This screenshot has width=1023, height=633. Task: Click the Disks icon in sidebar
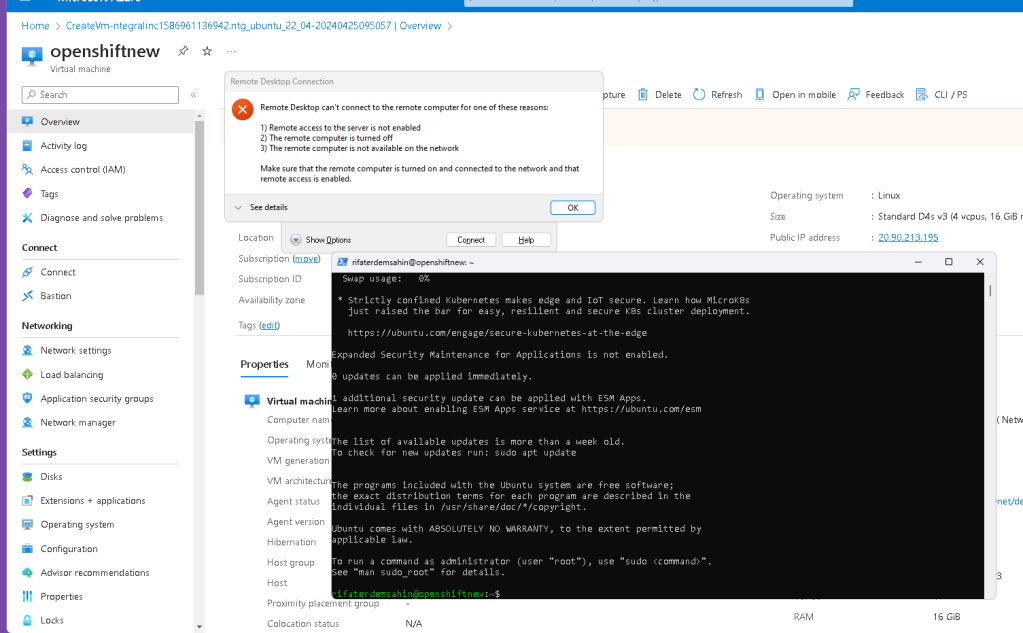coord(27,476)
